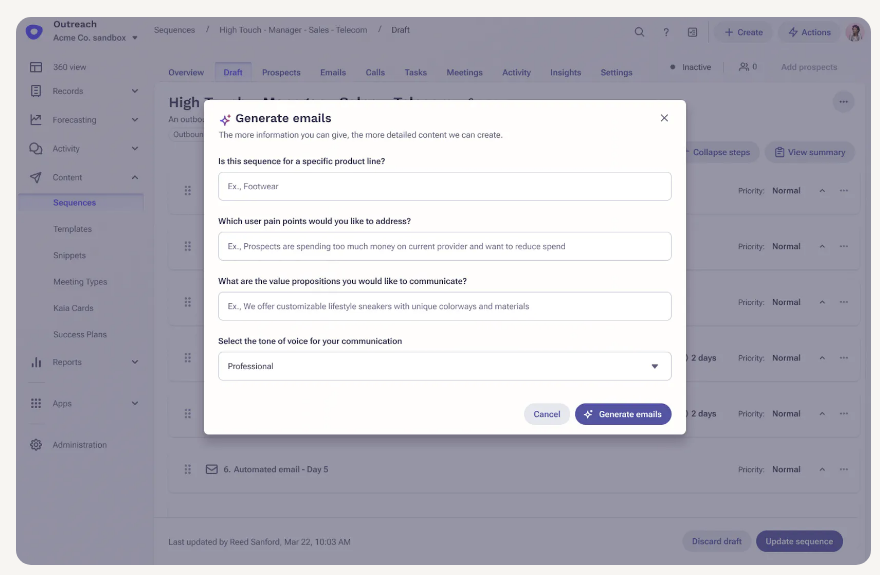This screenshot has height=575, width=880.
Task: Focus the user pain points field
Action: [x=444, y=246]
